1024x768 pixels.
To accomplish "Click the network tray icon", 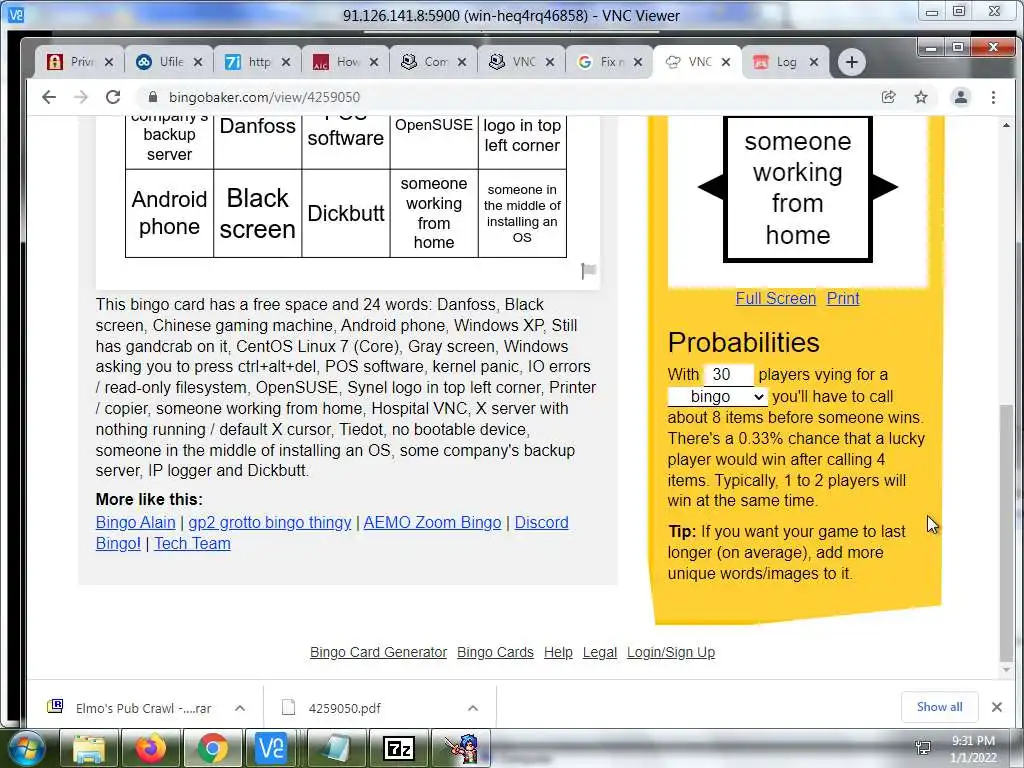I will click(923, 748).
